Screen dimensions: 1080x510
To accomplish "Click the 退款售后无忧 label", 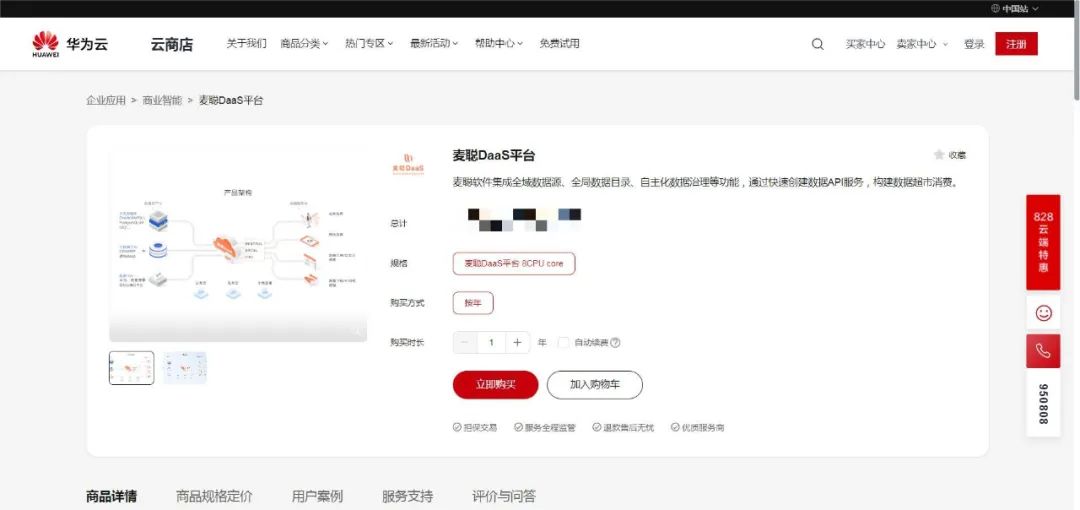I will 623,427.
